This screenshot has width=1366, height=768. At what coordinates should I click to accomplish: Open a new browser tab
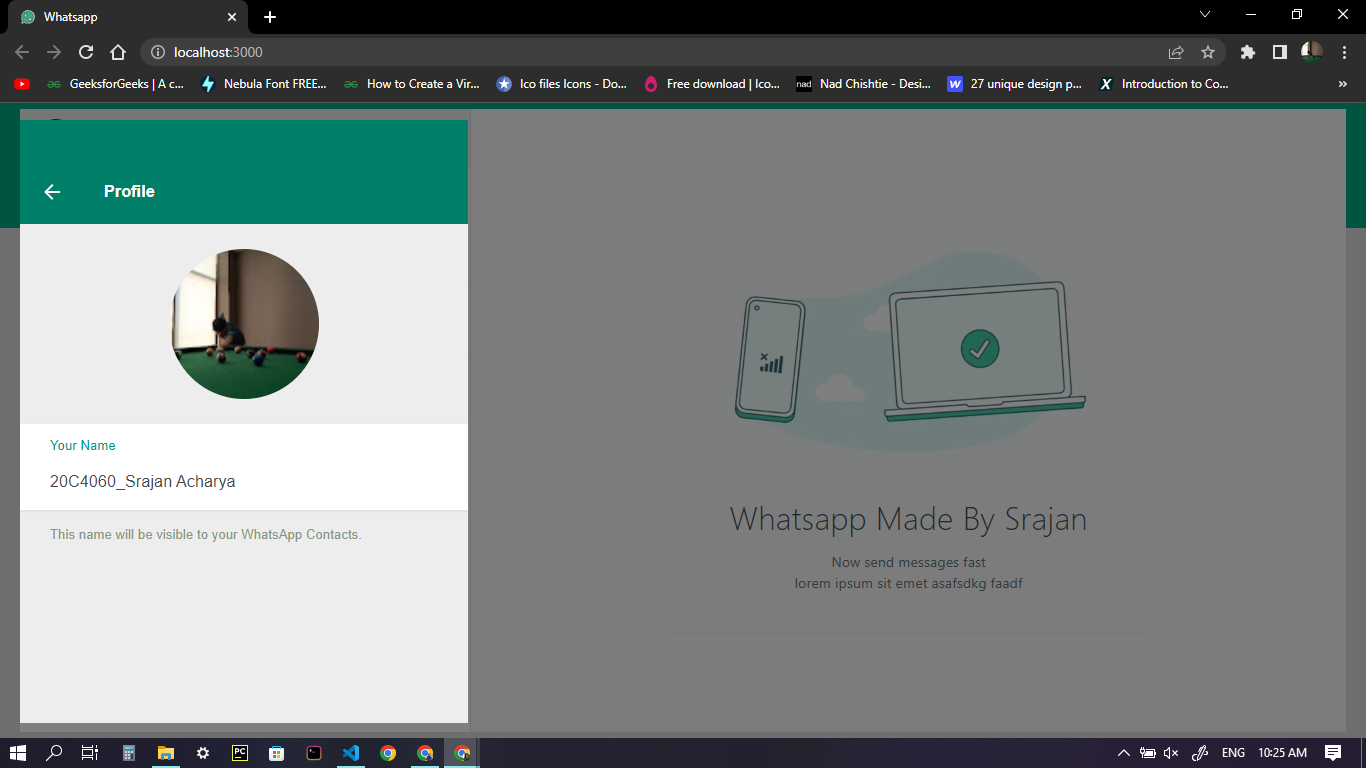pyautogui.click(x=270, y=17)
